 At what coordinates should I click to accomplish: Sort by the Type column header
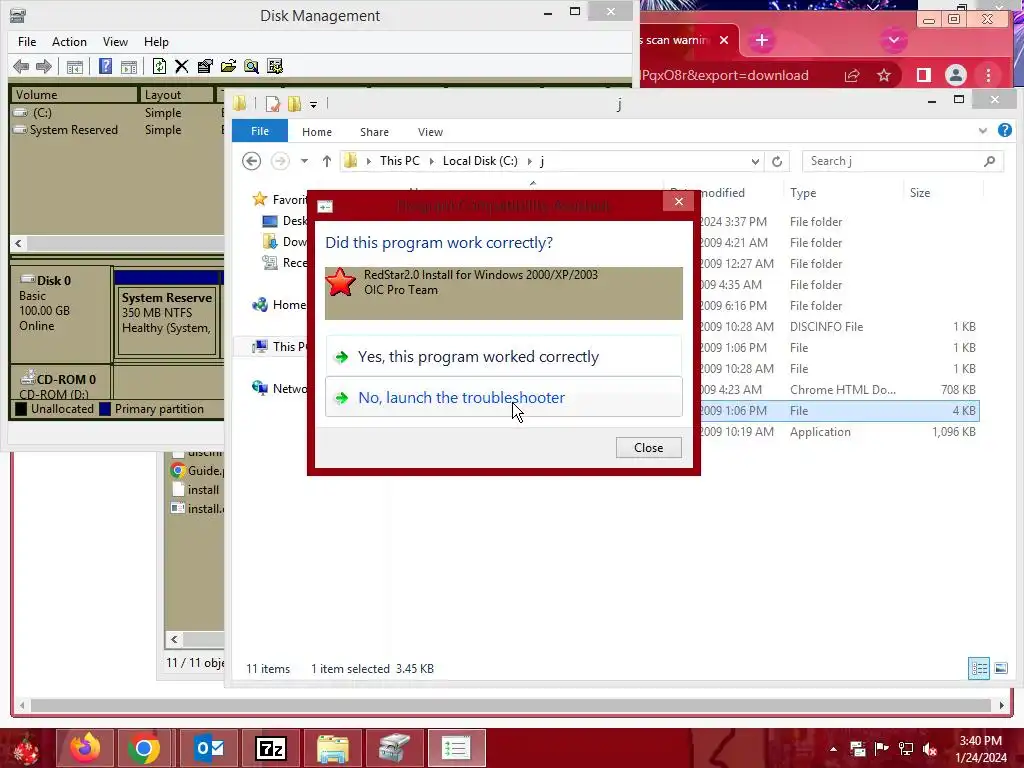click(842, 193)
